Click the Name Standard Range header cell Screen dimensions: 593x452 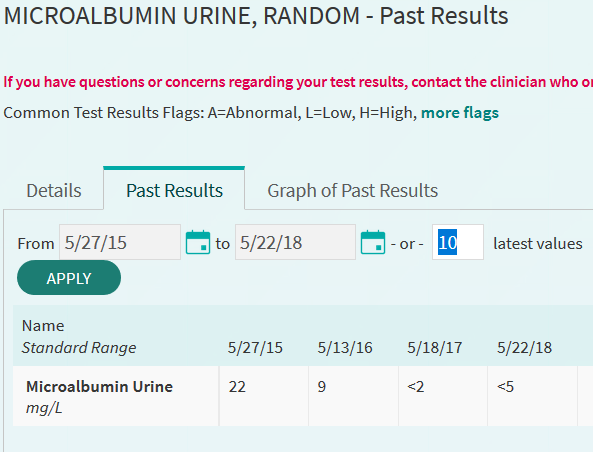116,336
